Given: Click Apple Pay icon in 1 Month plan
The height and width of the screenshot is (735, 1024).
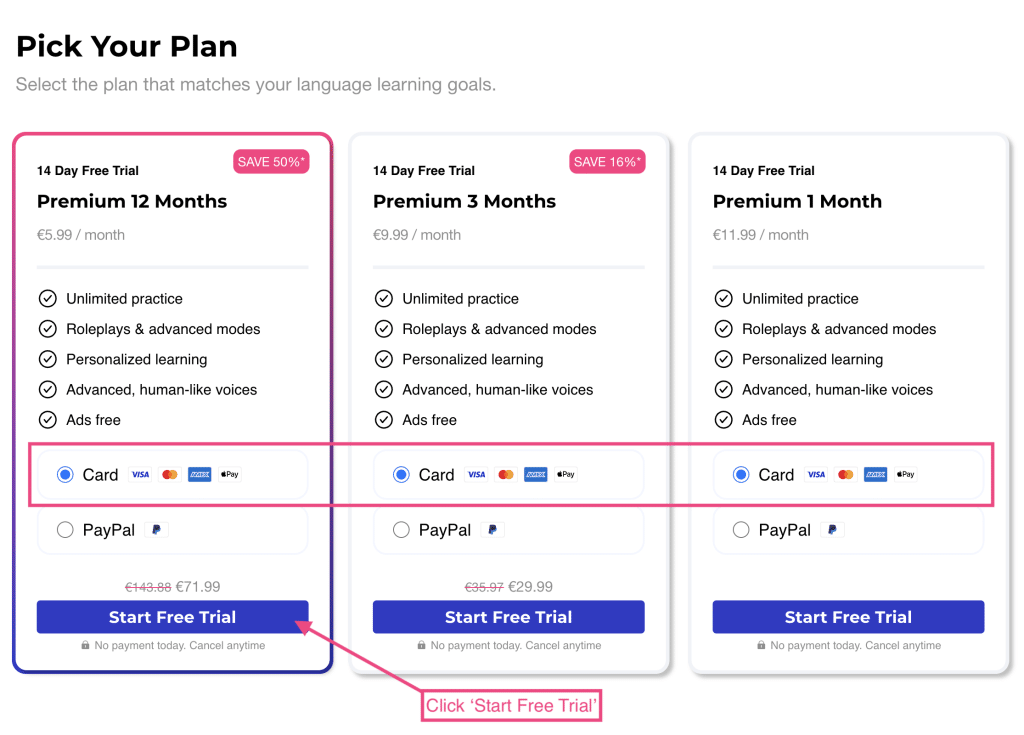Looking at the screenshot, I should click(x=906, y=475).
